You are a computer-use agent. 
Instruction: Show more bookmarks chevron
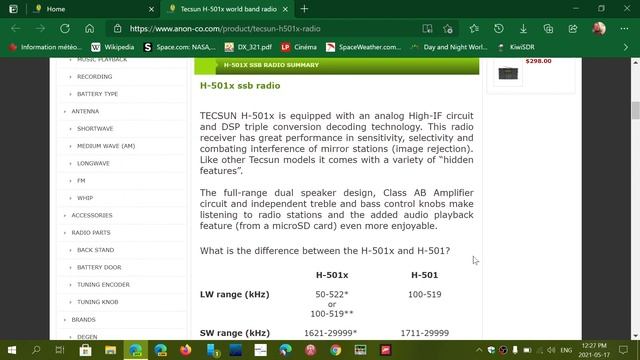tap(626, 47)
